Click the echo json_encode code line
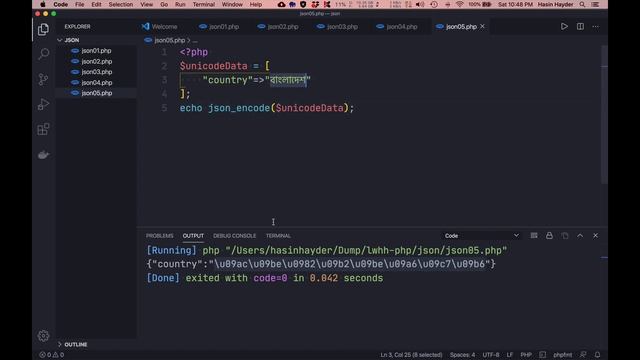Viewport: 640px width, 360px height. tap(267, 108)
